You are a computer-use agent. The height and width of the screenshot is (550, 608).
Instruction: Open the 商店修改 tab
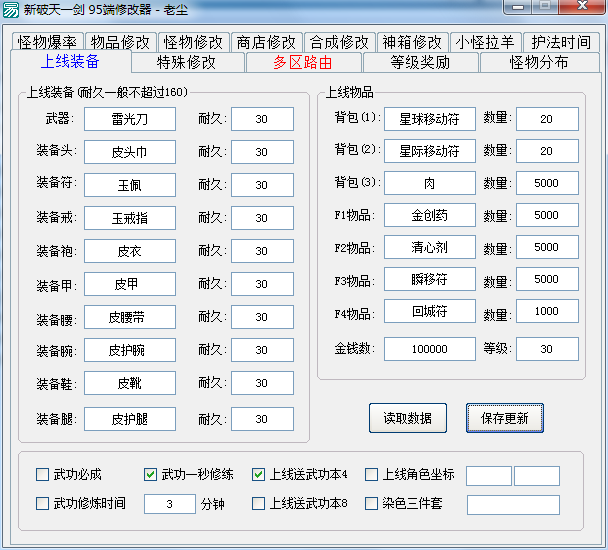coord(266,43)
